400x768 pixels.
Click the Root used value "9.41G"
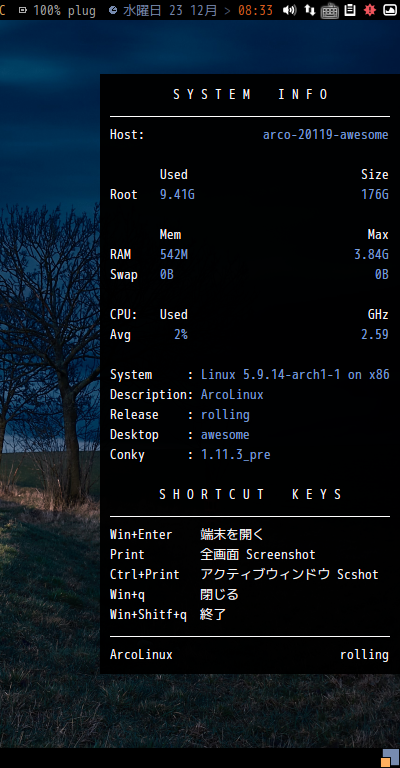click(x=177, y=195)
